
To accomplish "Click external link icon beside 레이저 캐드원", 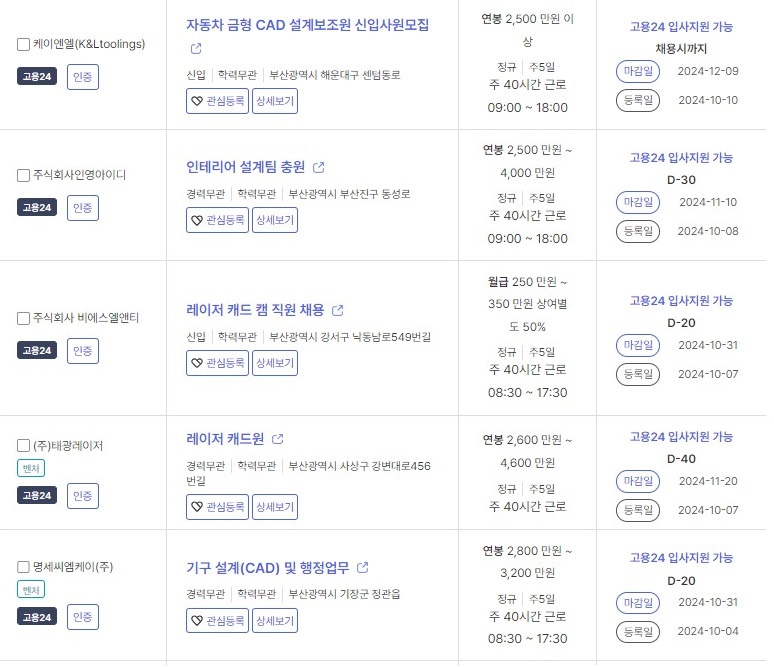I will pos(278,439).
